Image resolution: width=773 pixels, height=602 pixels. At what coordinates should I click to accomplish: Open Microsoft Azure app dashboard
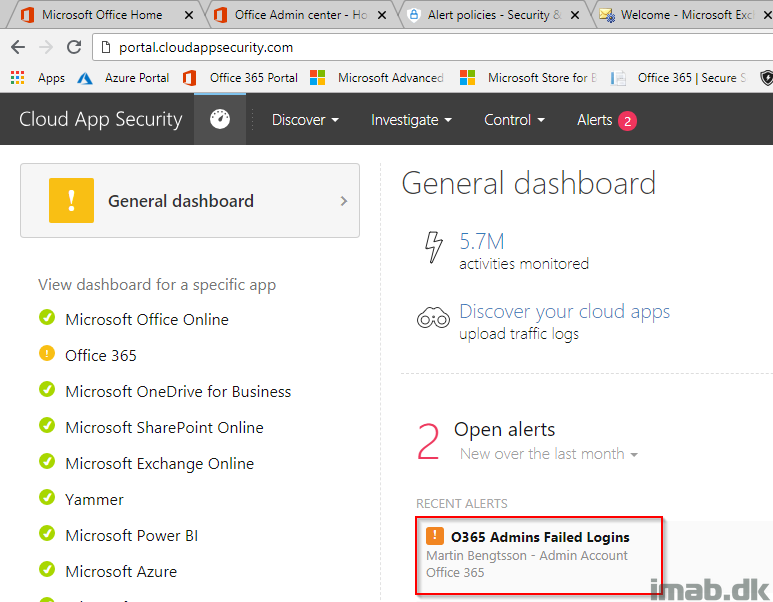pos(121,571)
